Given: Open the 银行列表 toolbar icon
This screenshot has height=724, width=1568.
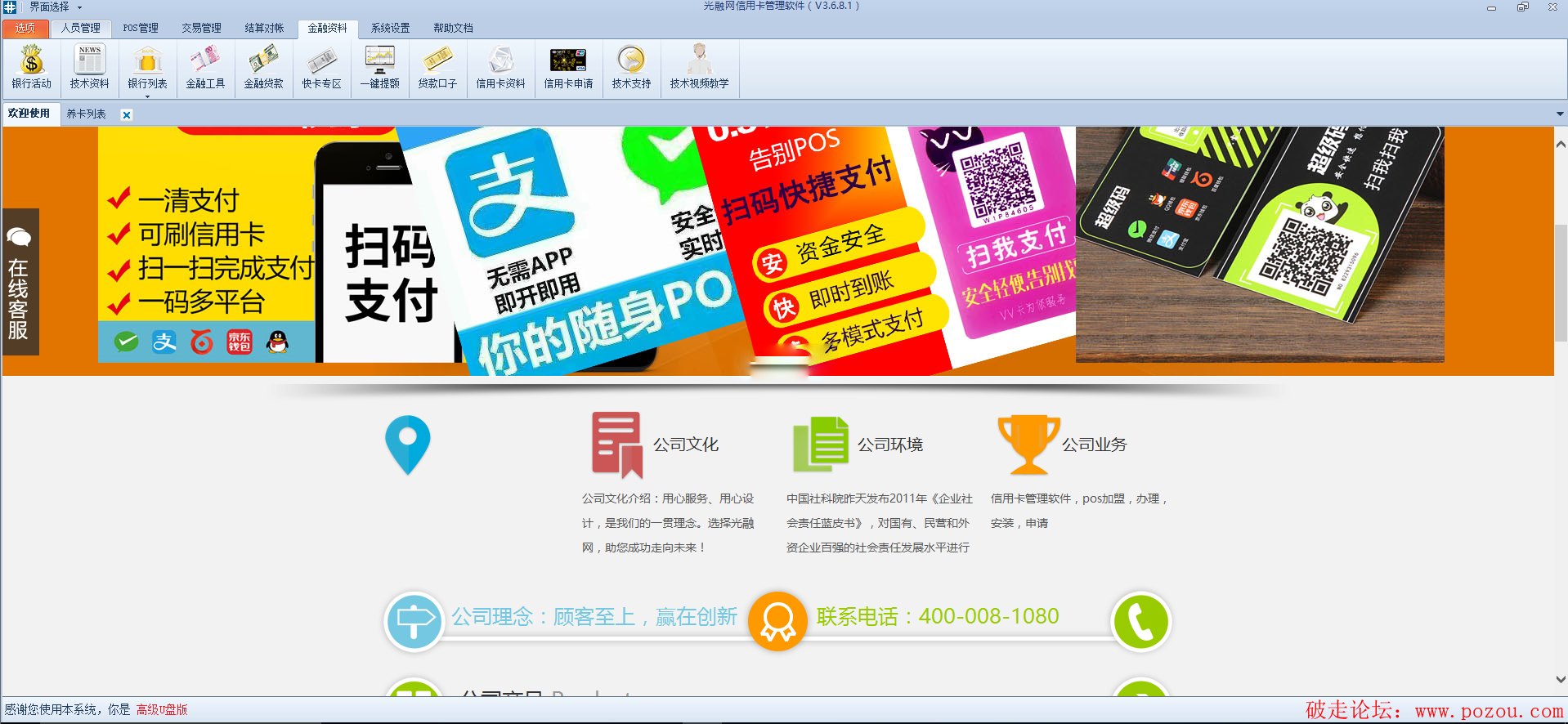Looking at the screenshot, I should coord(147,65).
